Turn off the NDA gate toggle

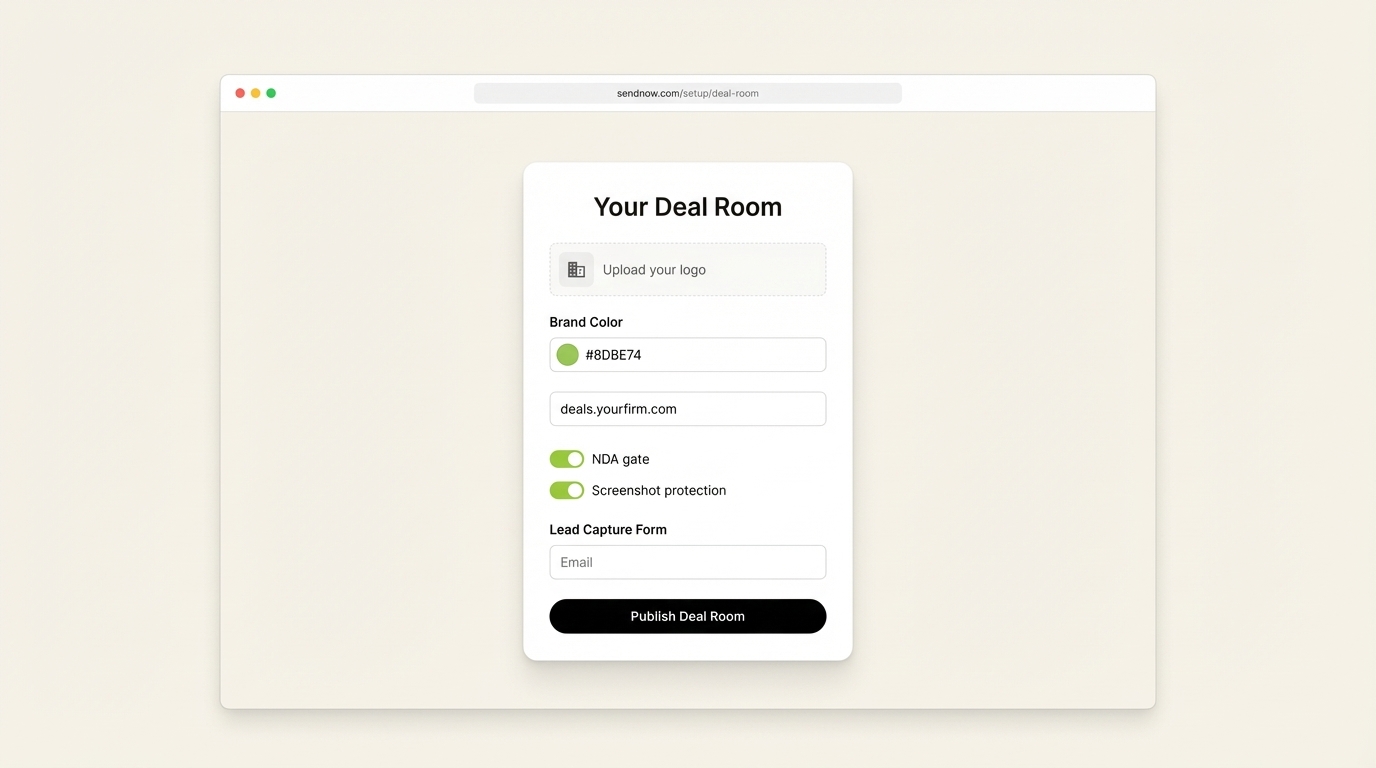(566, 458)
